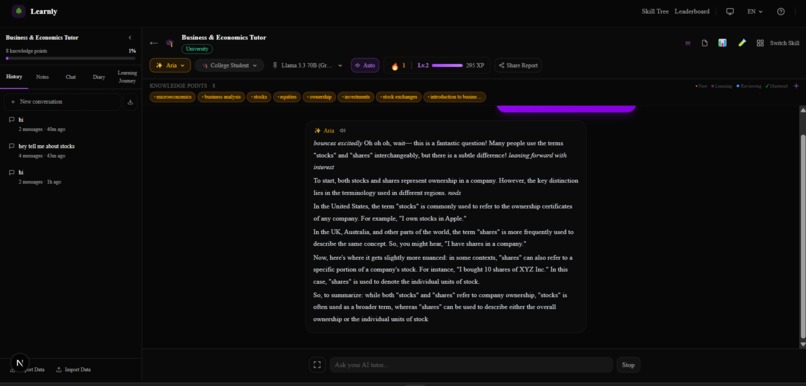The image size is (806, 386).
Task: Click the purple plus icon after Mastered
Action: click(796, 86)
